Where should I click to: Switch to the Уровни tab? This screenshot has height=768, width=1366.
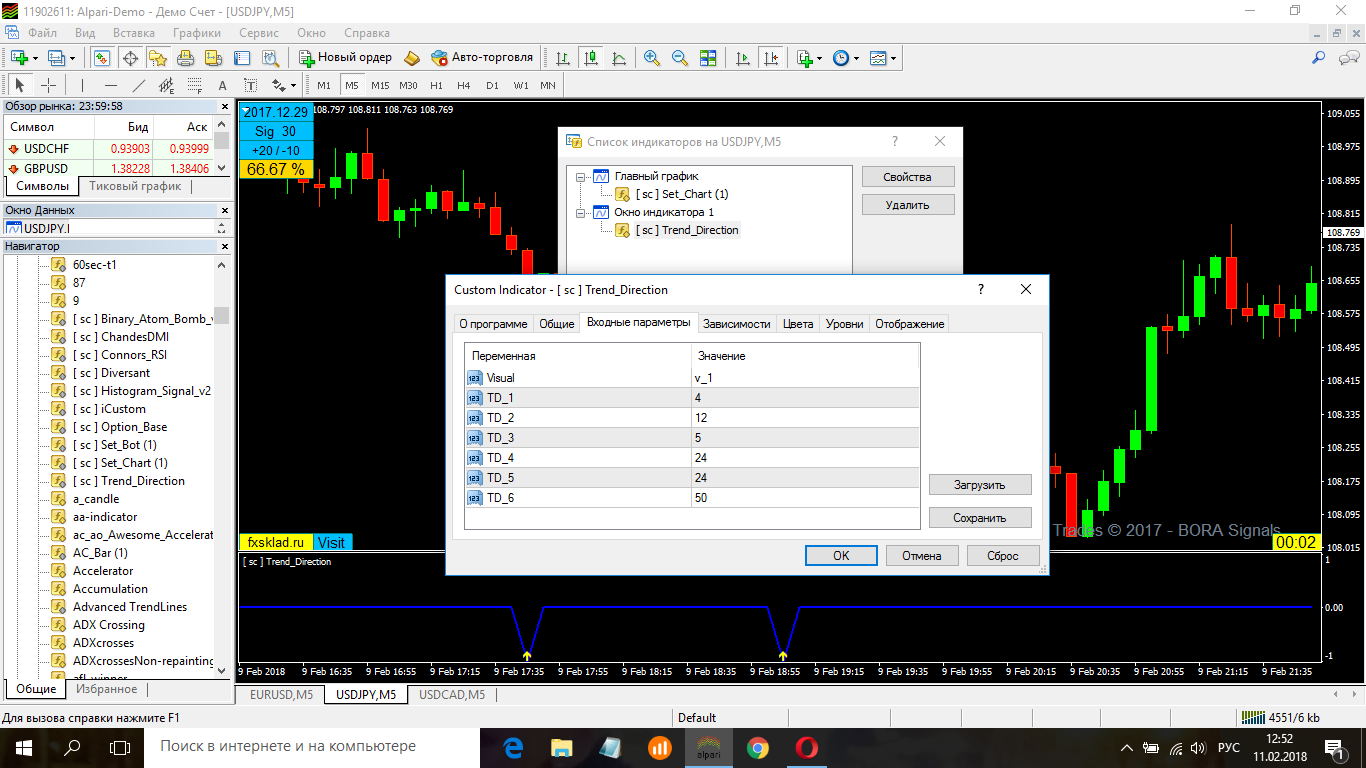click(845, 324)
